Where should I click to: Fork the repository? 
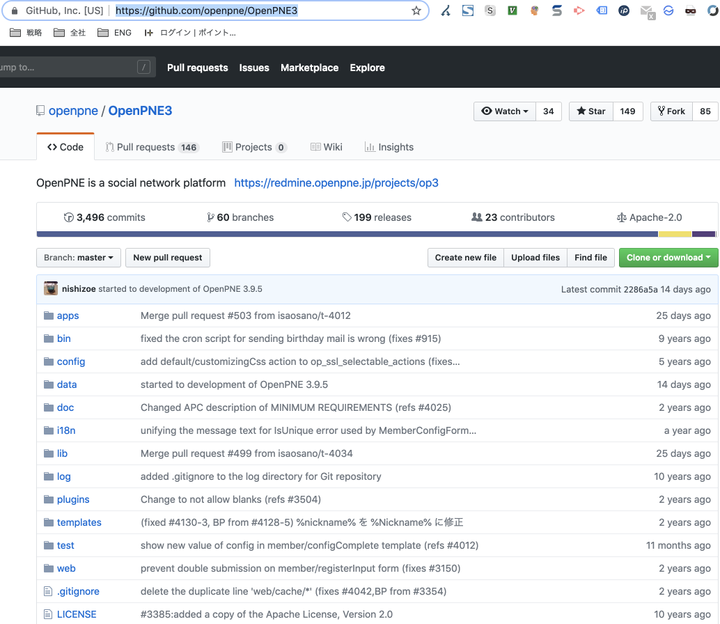click(671, 111)
